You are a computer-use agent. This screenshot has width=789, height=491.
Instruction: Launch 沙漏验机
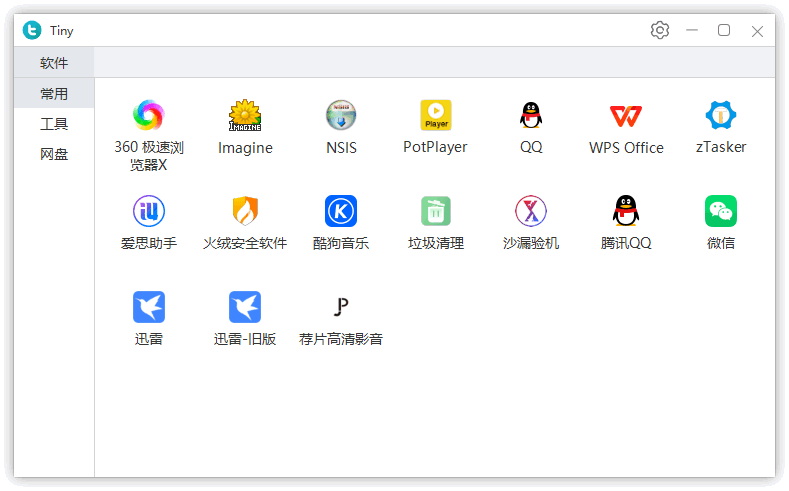click(531, 211)
